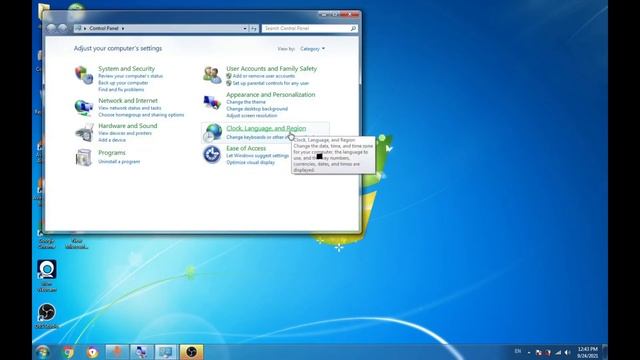Open the Programs heading link
640x360 pixels.
tap(111, 153)
